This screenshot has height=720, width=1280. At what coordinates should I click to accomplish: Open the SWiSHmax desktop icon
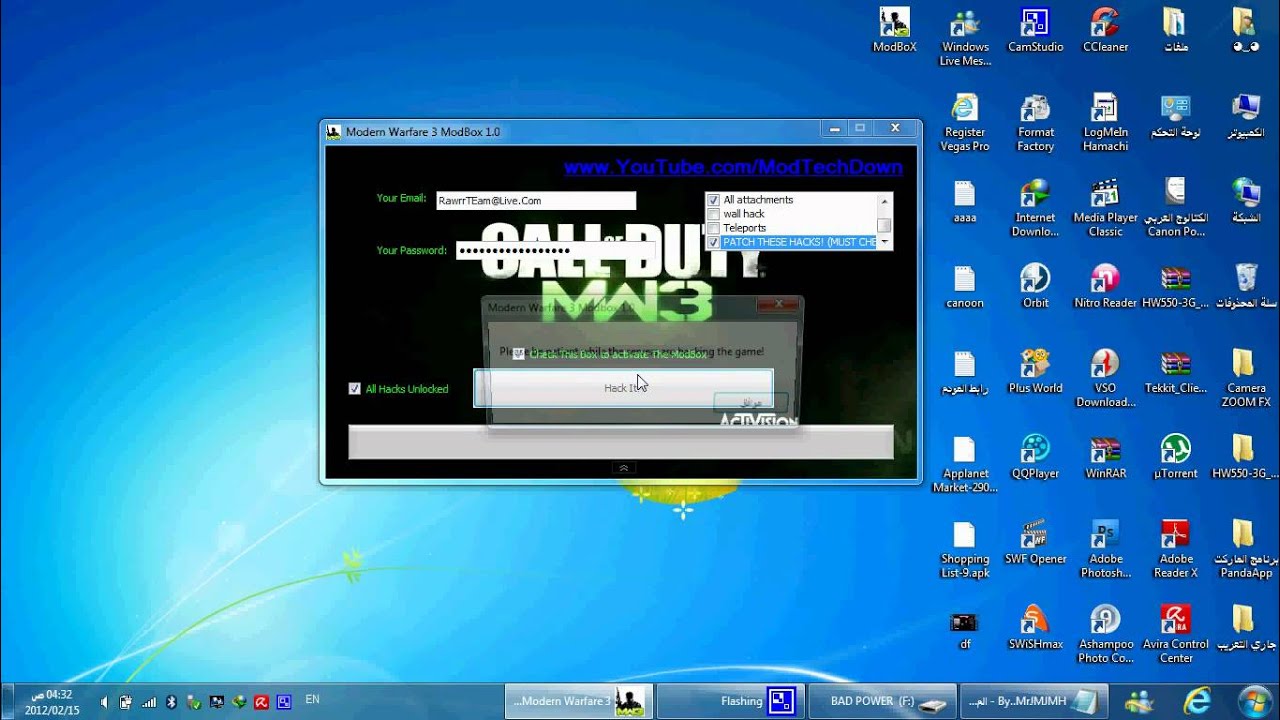pos(1035,628)
